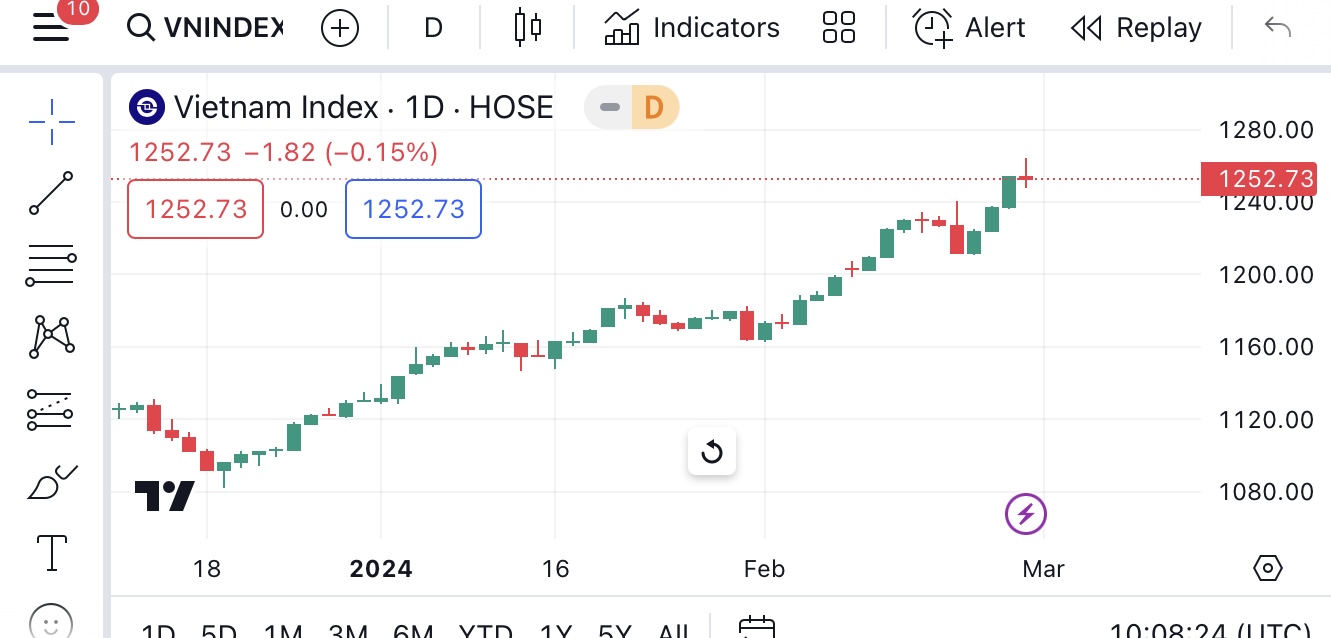The width and height of the screenshot is (1331, 638).
Task: Select the crosshair cursor tool
Action: [x=51, y=122]
